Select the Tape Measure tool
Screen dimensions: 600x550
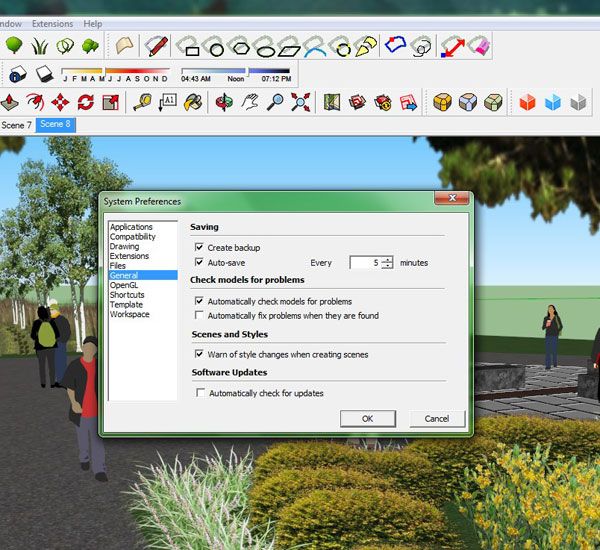click(142, 102)
